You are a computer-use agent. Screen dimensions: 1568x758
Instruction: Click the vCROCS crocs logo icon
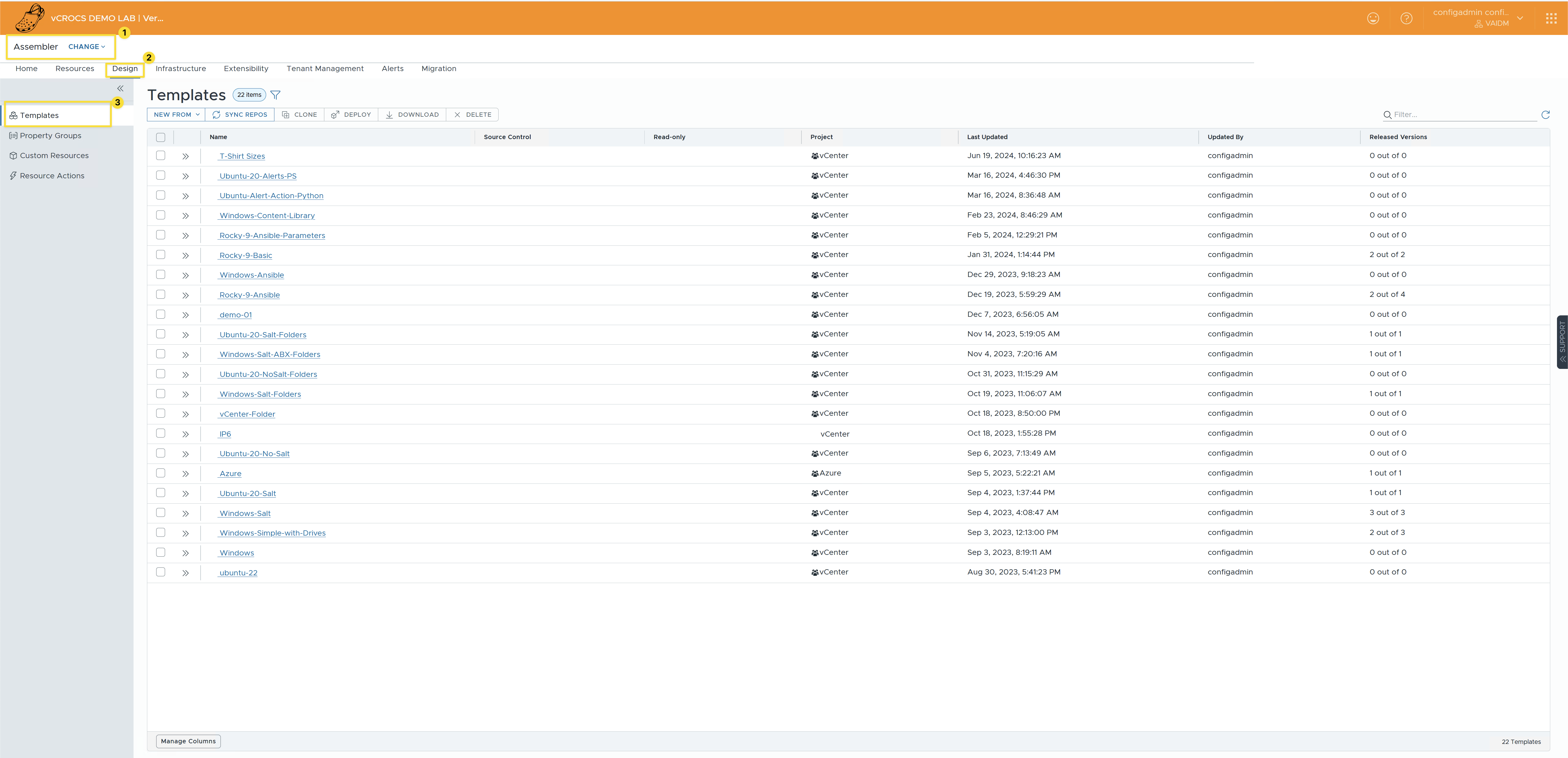(29, 18)
